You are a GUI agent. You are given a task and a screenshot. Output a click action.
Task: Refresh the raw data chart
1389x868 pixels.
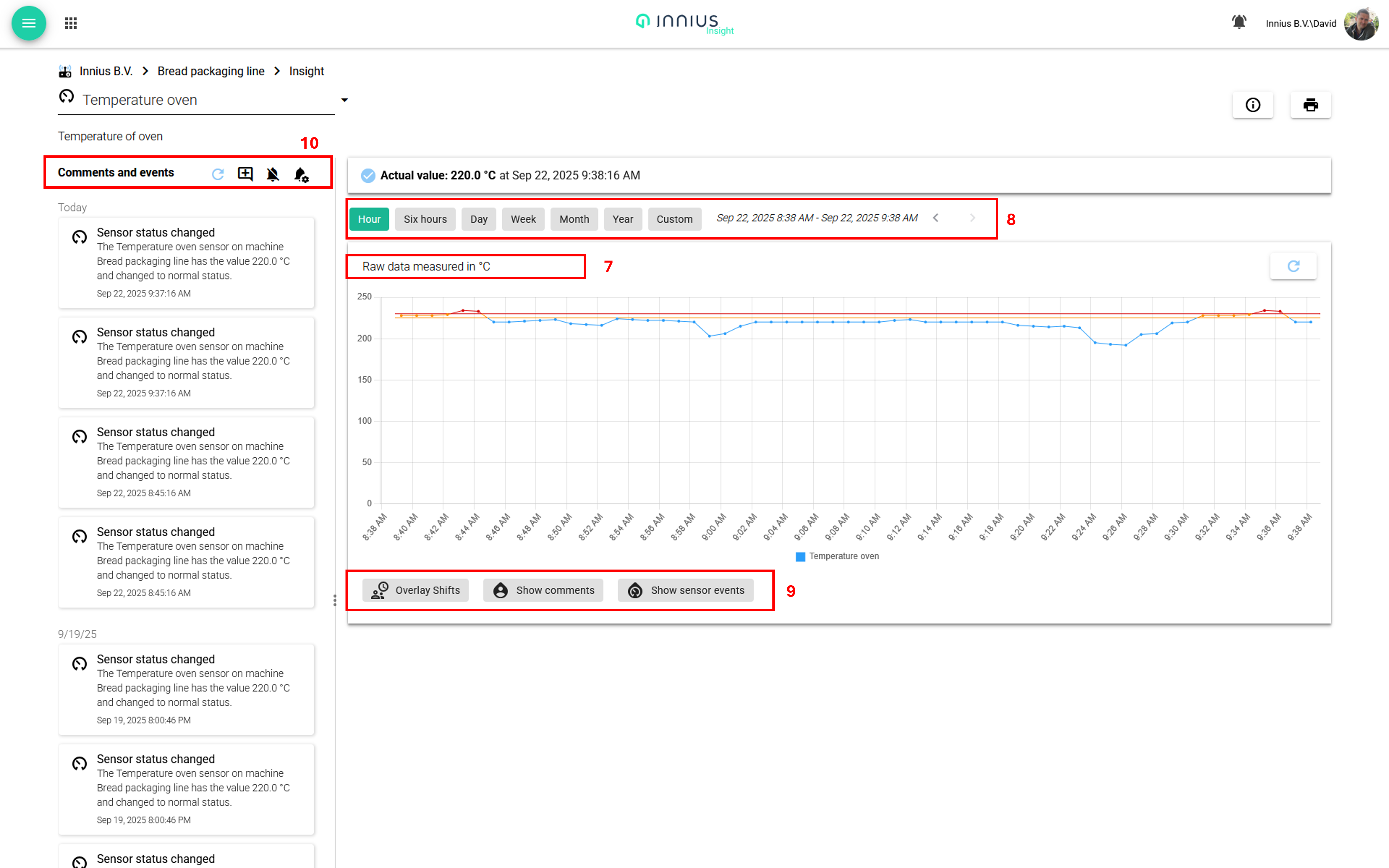[1293, 267]
